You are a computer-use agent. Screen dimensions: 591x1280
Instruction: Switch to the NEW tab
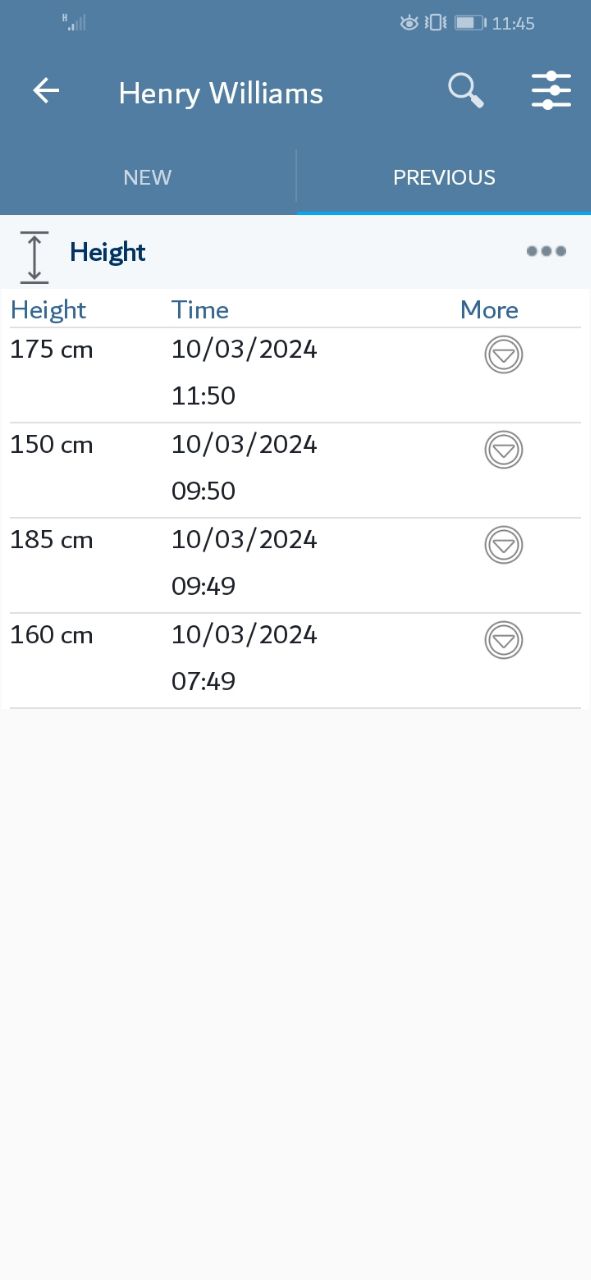tap(148, 178)
